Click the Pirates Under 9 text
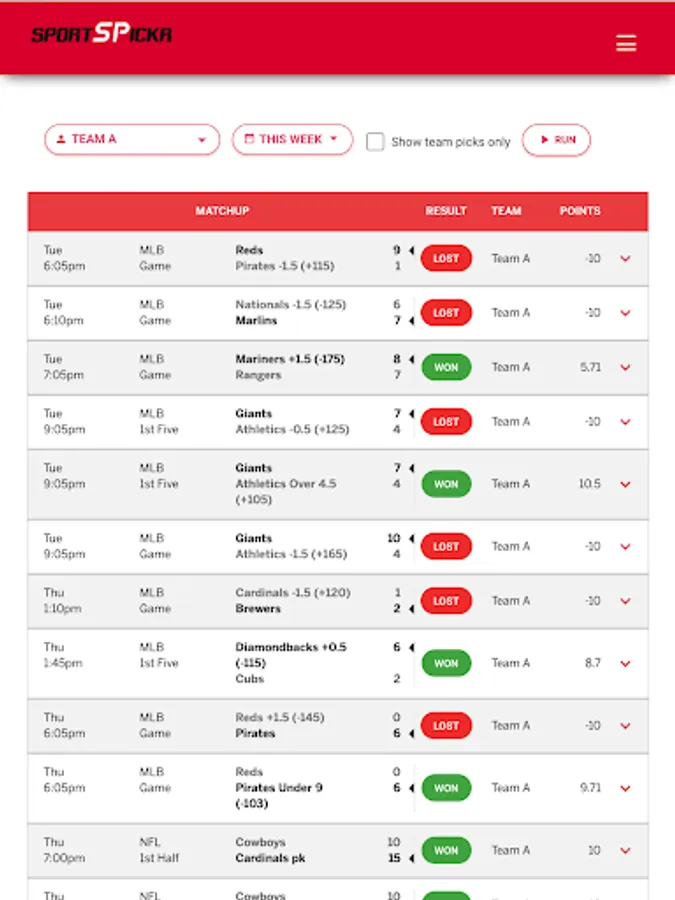The width and height of the screenshot is (675, 900). 279,796
